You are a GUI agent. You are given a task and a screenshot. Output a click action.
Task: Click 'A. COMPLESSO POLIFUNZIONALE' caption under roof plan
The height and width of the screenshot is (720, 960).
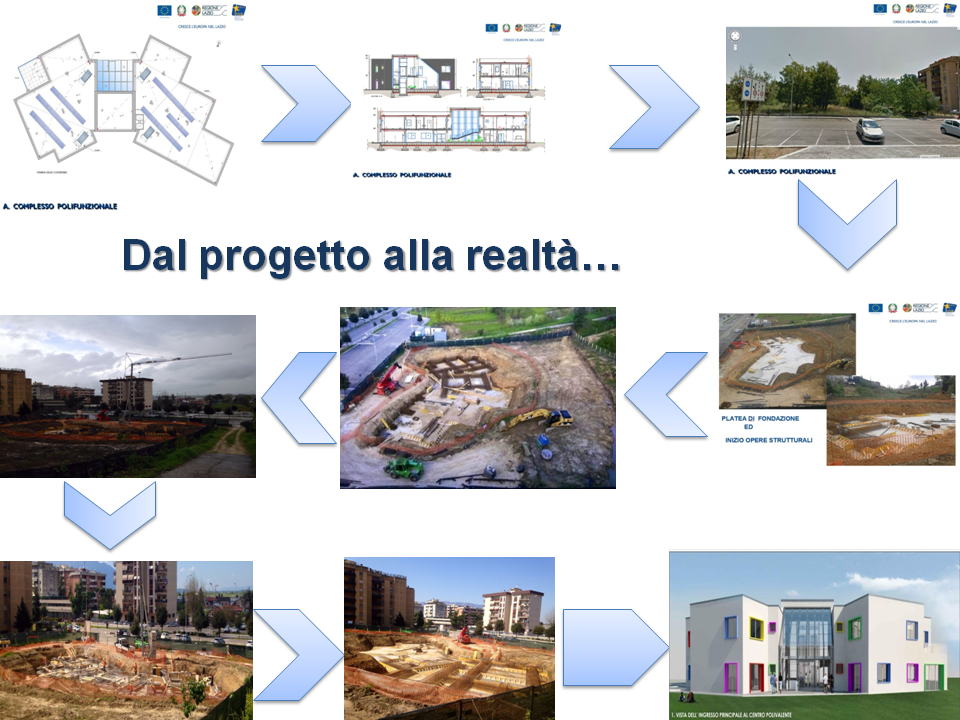(x=60, y=206)
